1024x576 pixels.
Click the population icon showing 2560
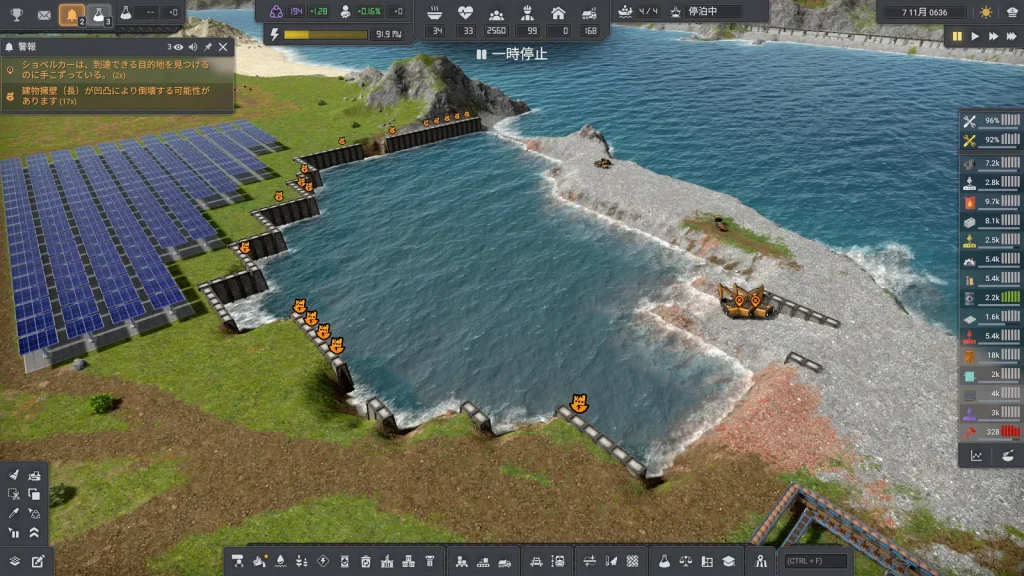pyautogui.click(x=496, y=13)
